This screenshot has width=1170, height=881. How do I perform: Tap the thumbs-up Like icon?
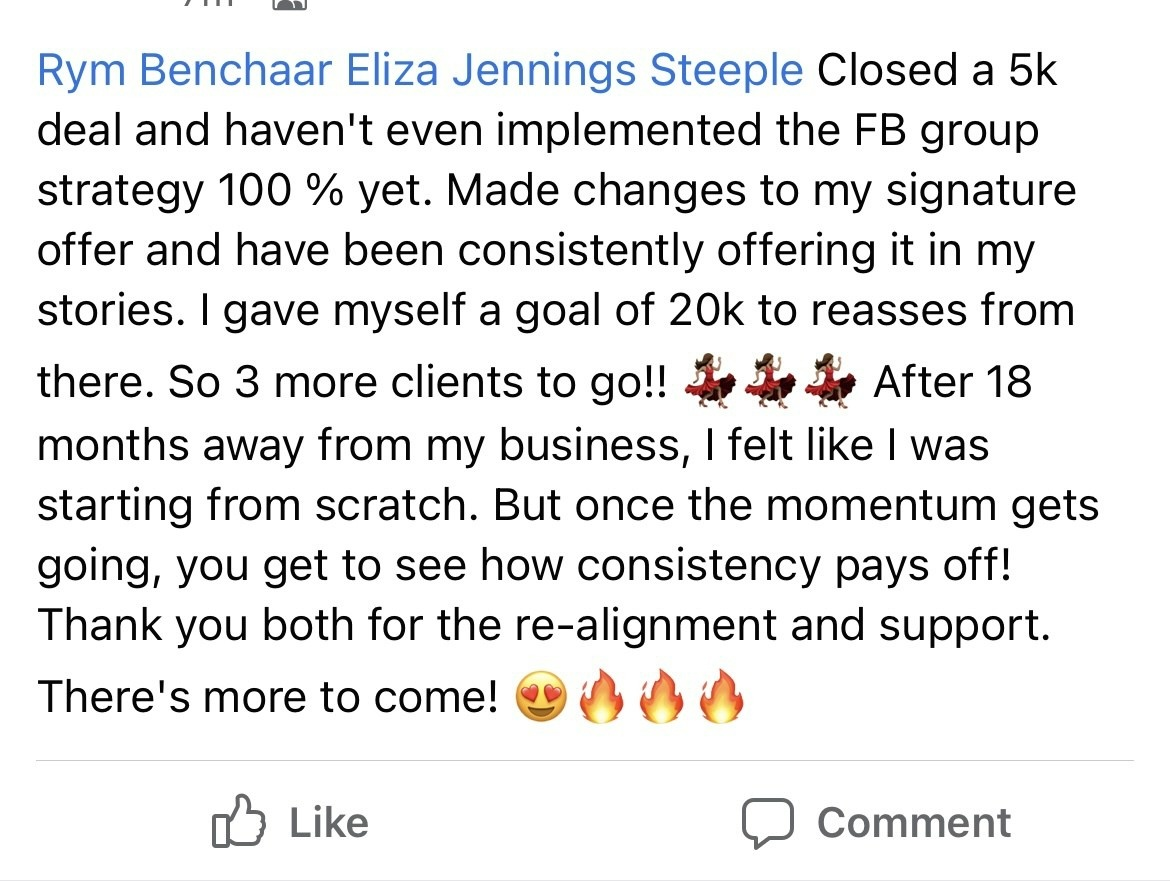click(240, 824)
